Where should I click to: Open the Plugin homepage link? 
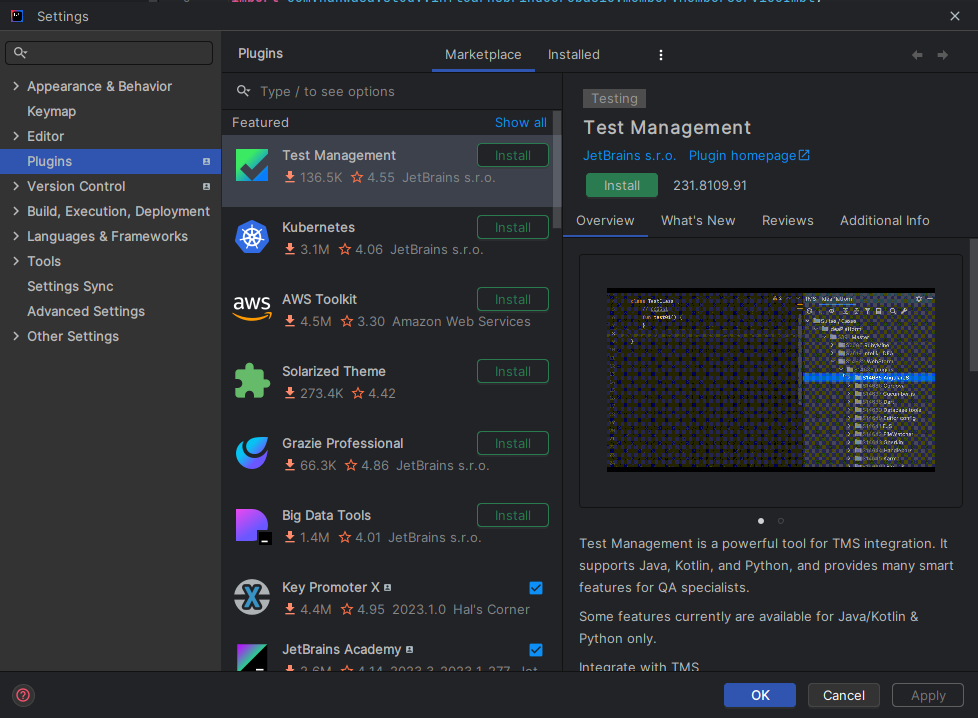pyautogui.click(x=748, y=155)
